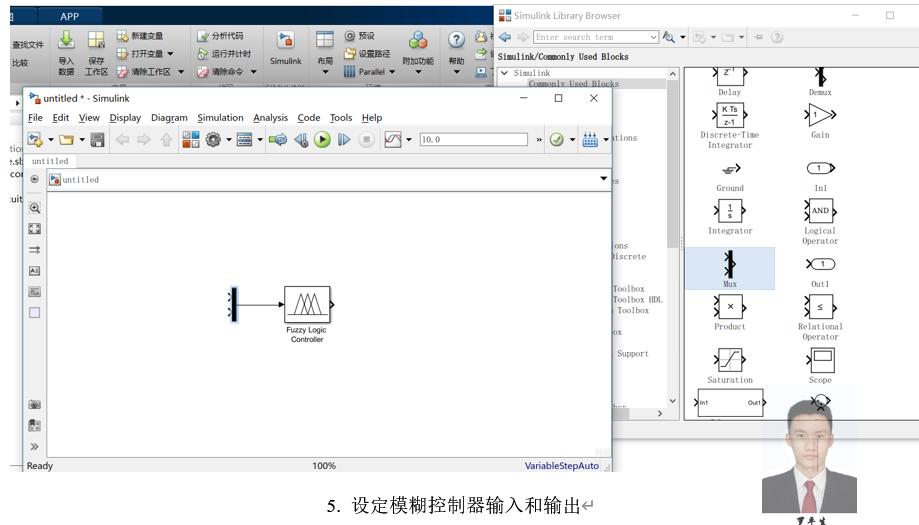
Task: Click the Area box tool in palette
Action: click(35, 313)
